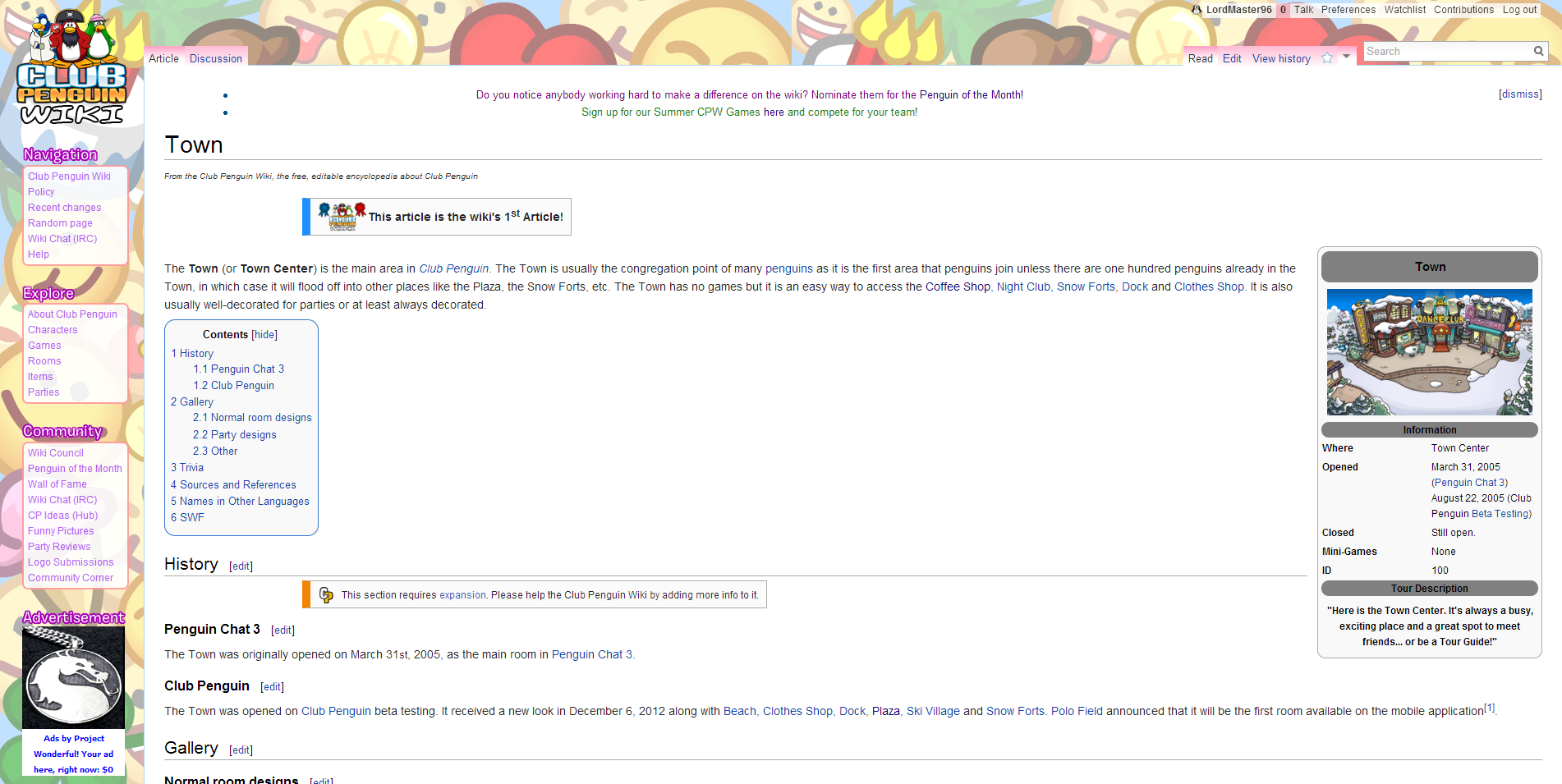Open the View history tab
The width and height of the screenshot is (1562, 784).
pos(1281,58)
